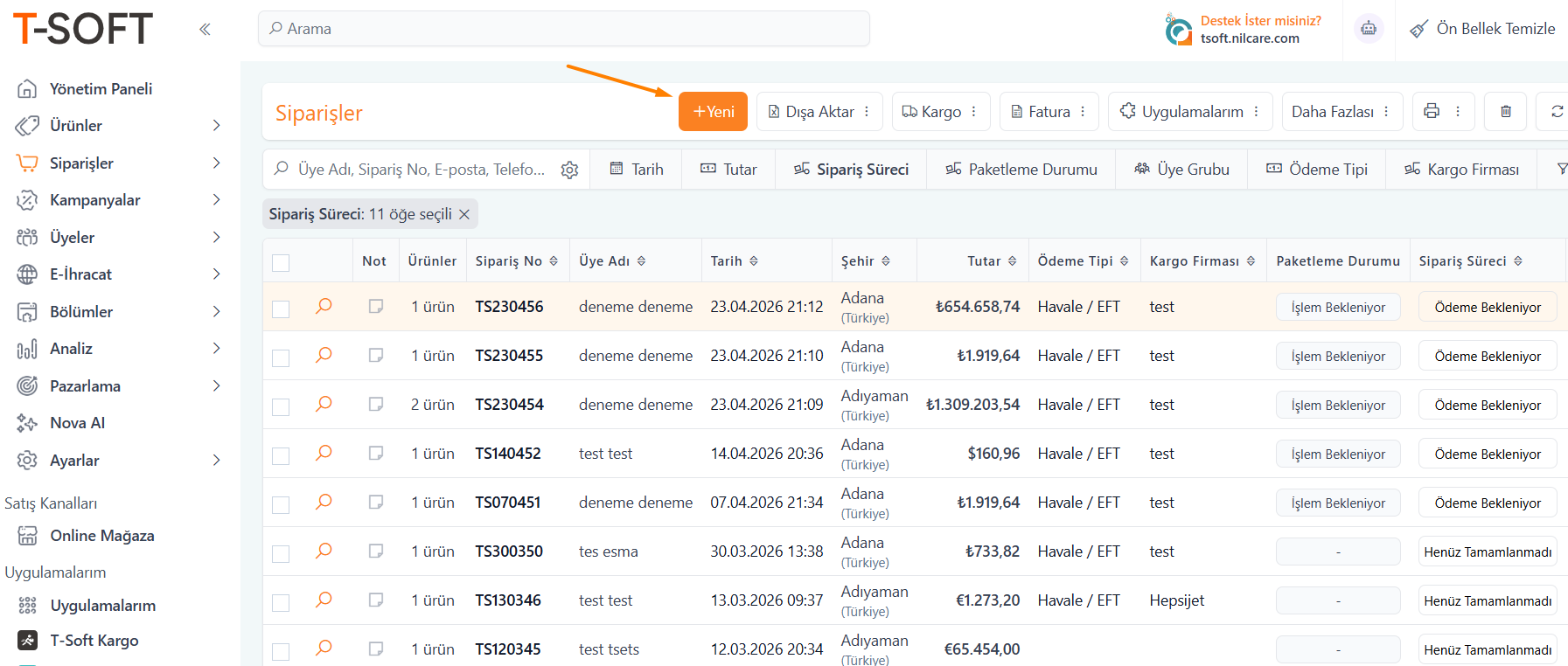The image size is (1568, 666).
Task: Add note icon for order TS230454
Action: 376,404
